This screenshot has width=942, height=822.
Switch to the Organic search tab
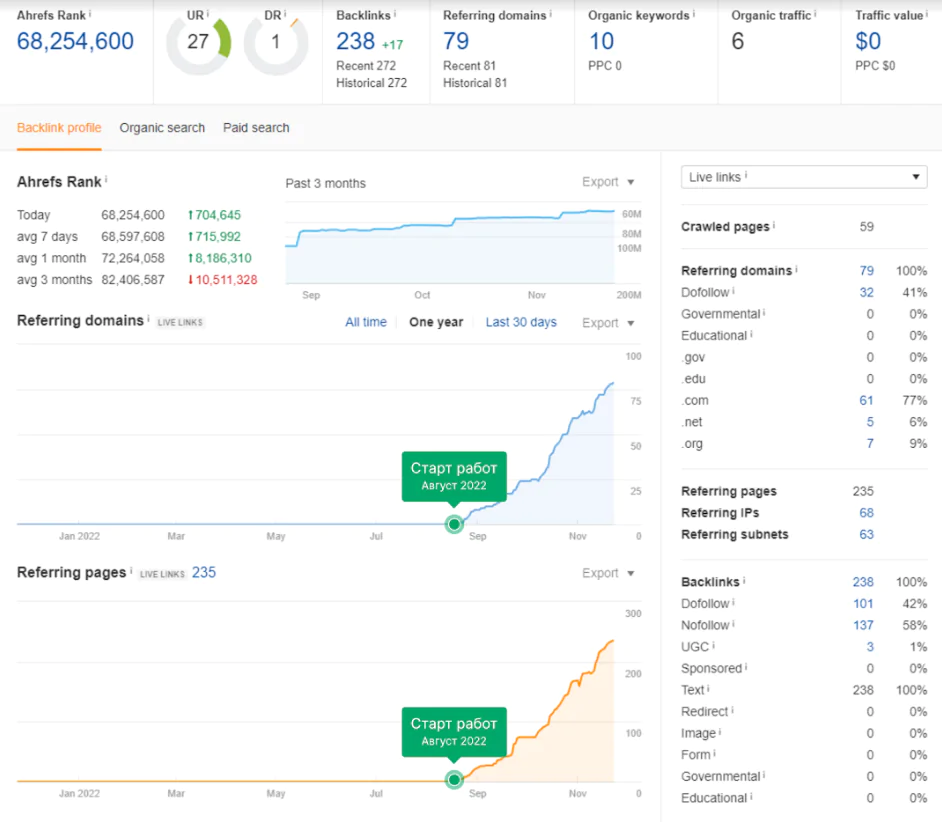(162, 128)
